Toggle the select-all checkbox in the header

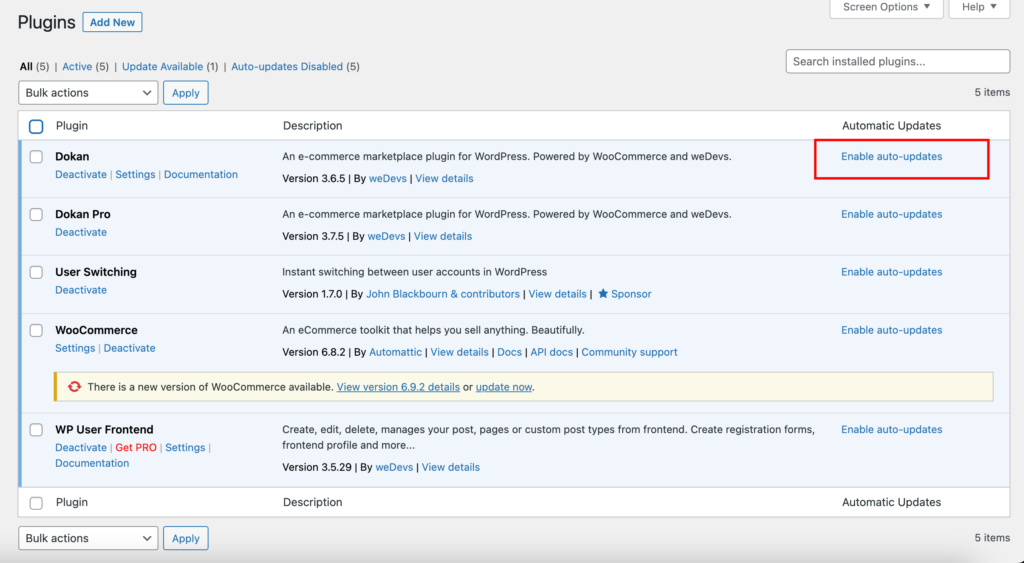36,126
